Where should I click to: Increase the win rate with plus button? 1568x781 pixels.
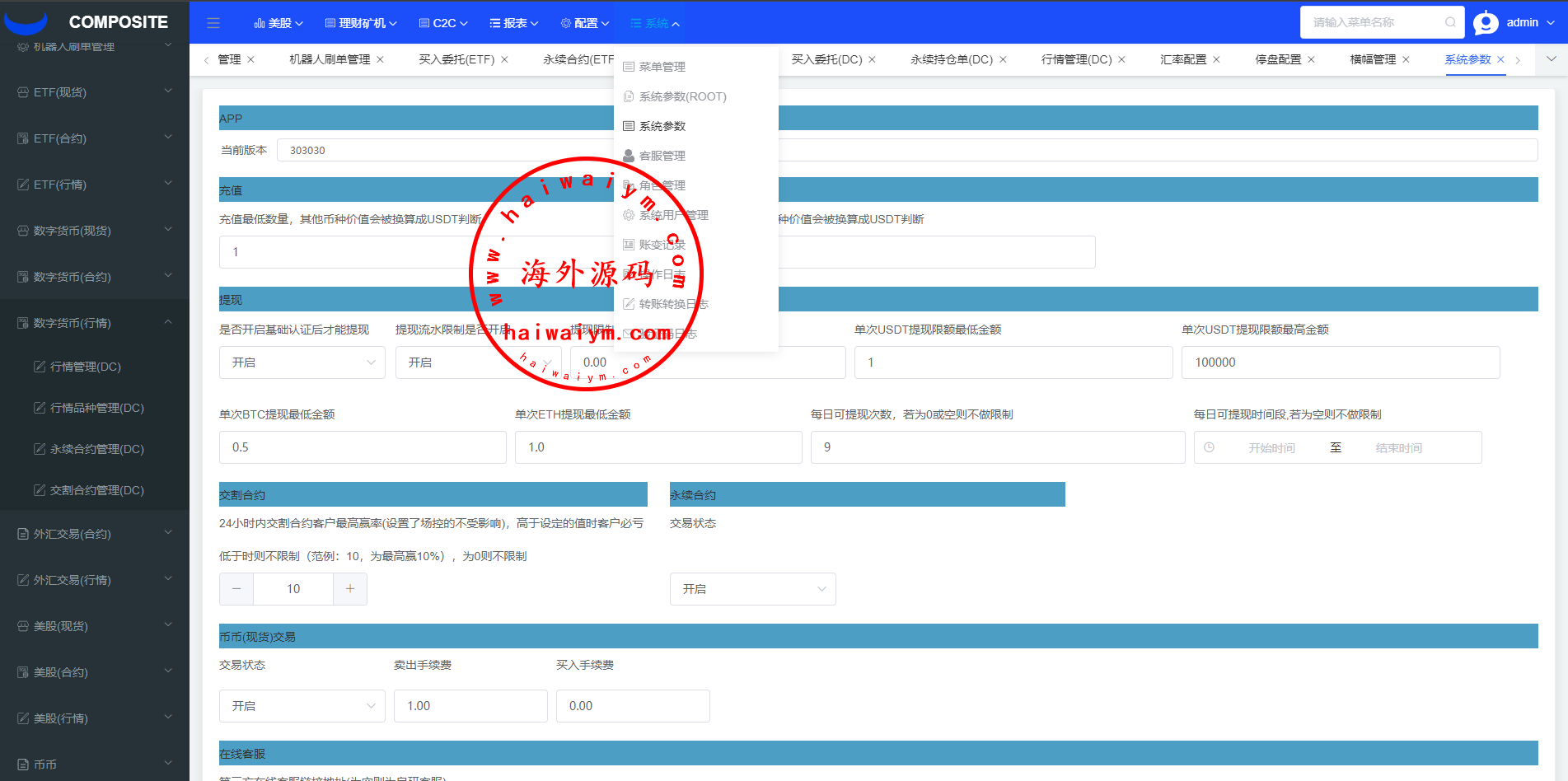point(350,589)
